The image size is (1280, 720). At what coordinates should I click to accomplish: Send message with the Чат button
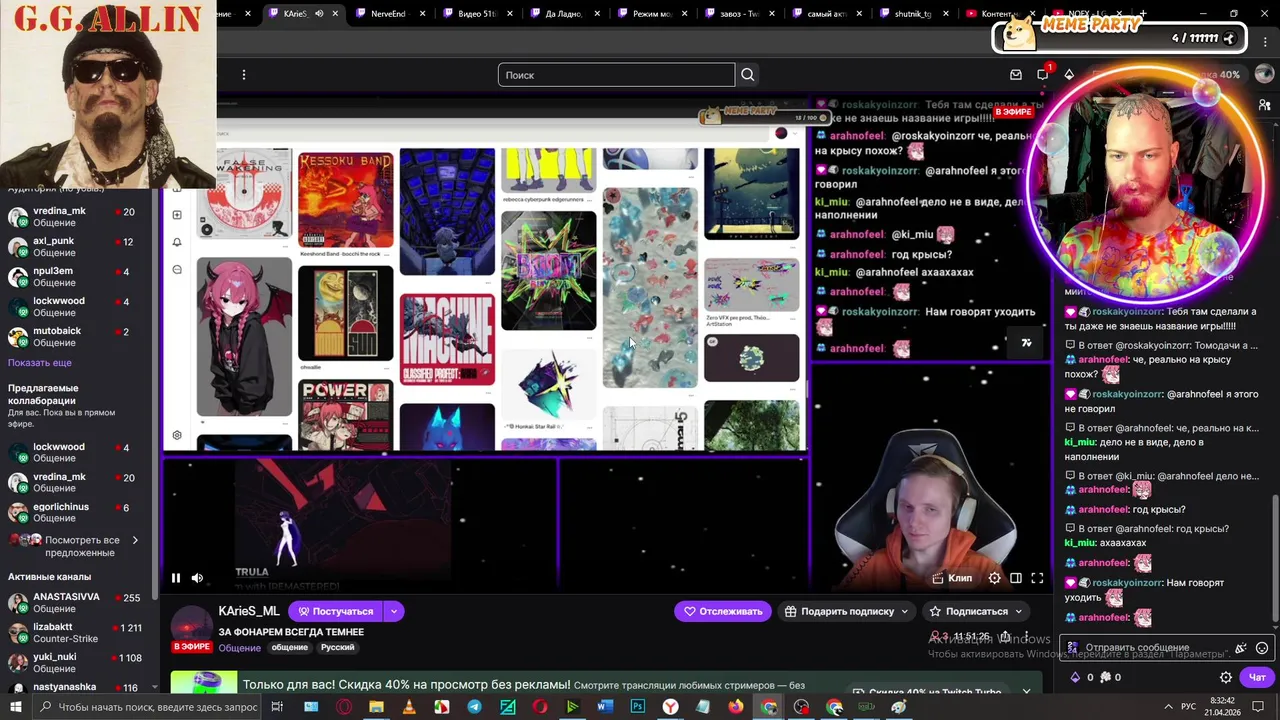[1257, 677]
